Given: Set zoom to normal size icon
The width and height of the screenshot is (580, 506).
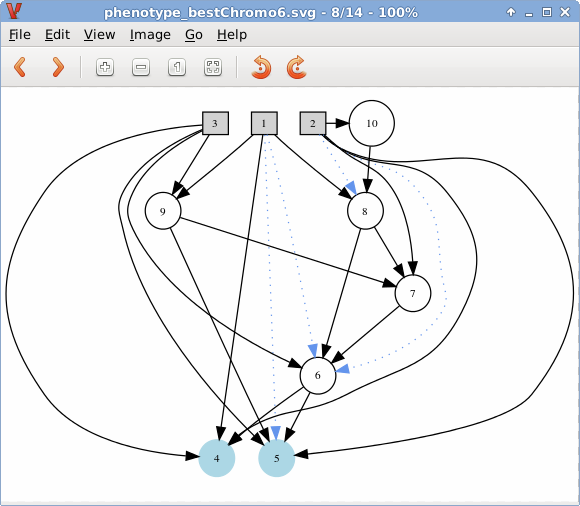Looking at the screenshot, I should [x=177, y=67].
